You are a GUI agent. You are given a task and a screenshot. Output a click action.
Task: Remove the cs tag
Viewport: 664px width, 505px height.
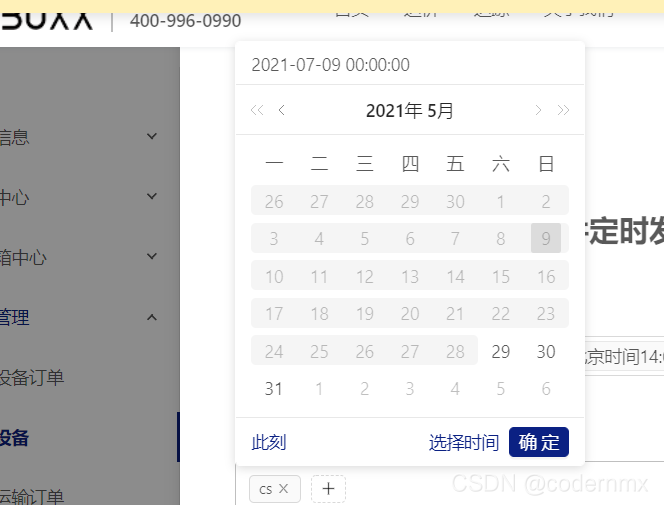coord(283,488)
